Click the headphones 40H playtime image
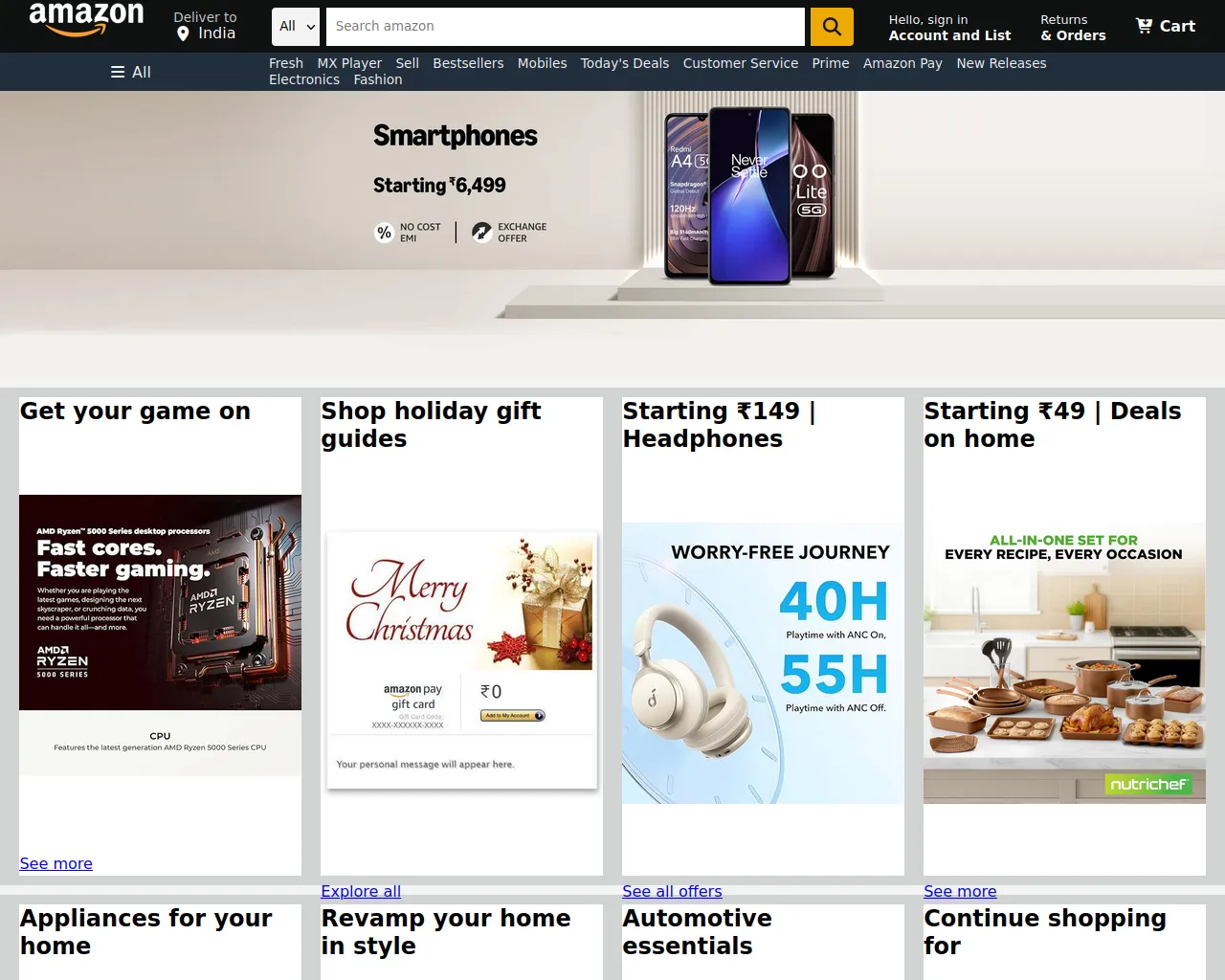1225x980 pixels. (x=763, y=663)
